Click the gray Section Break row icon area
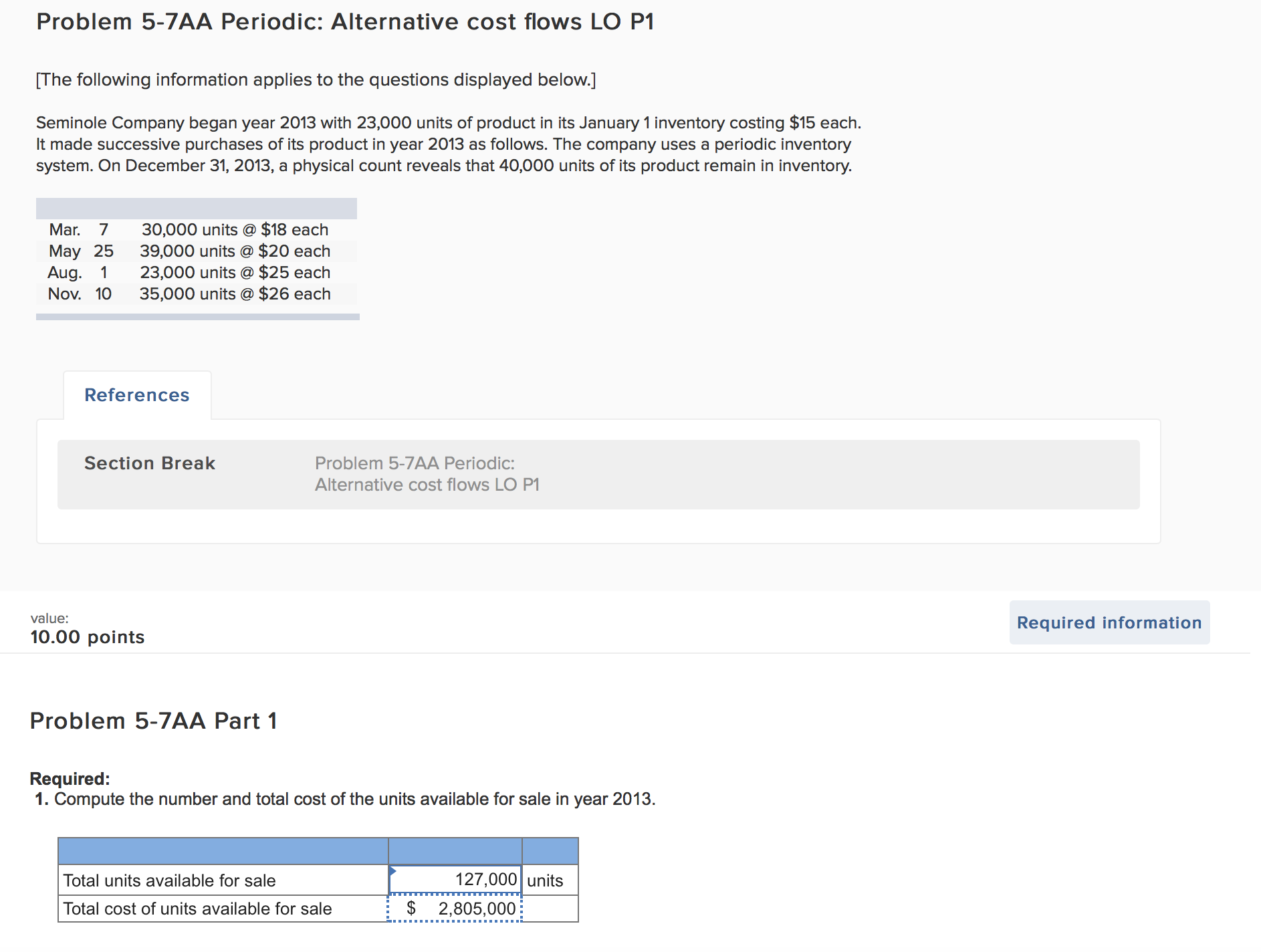 (x=150, y=463)
